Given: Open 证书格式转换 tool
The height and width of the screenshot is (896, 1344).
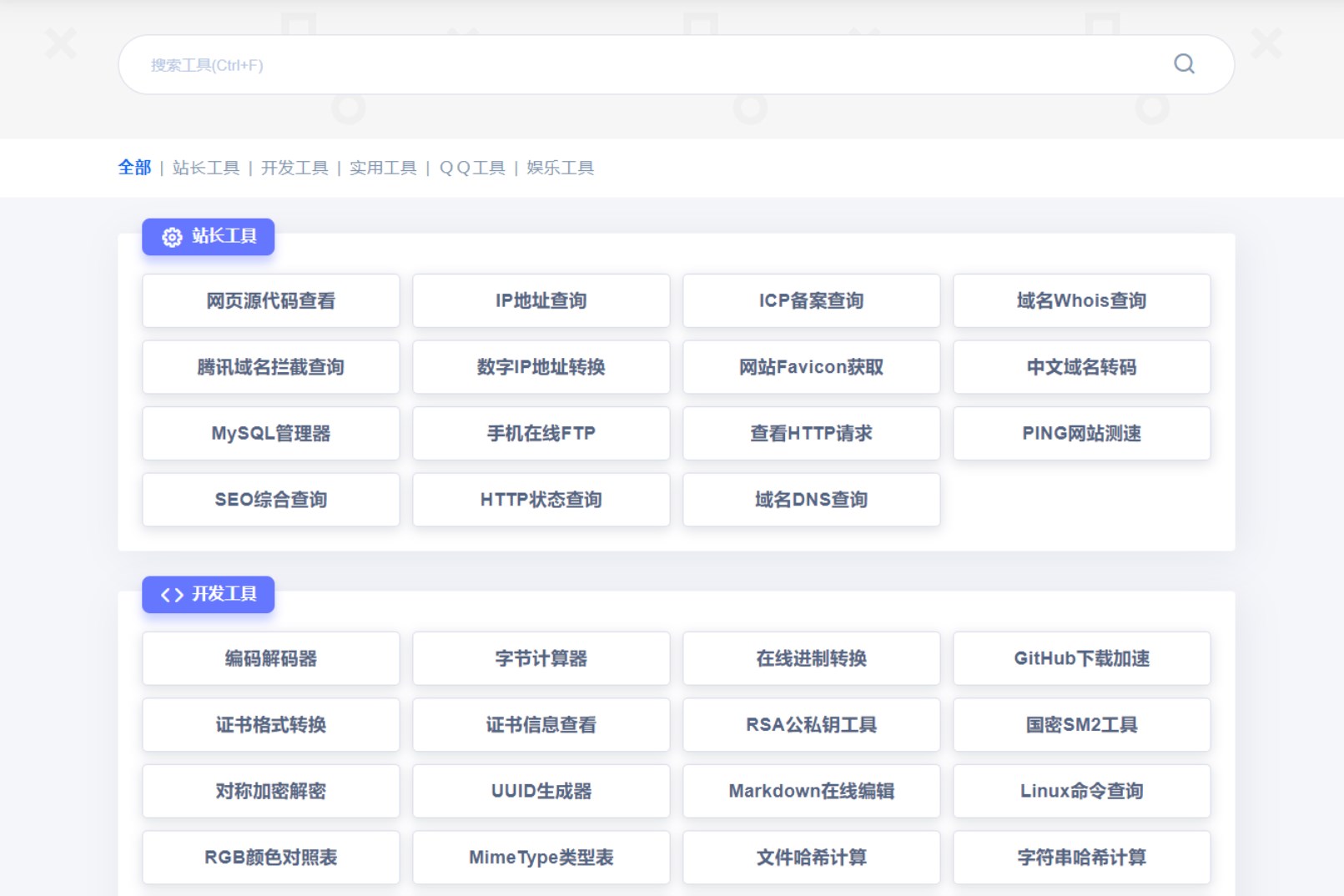Looking at the screenshot, I should 271,725.
